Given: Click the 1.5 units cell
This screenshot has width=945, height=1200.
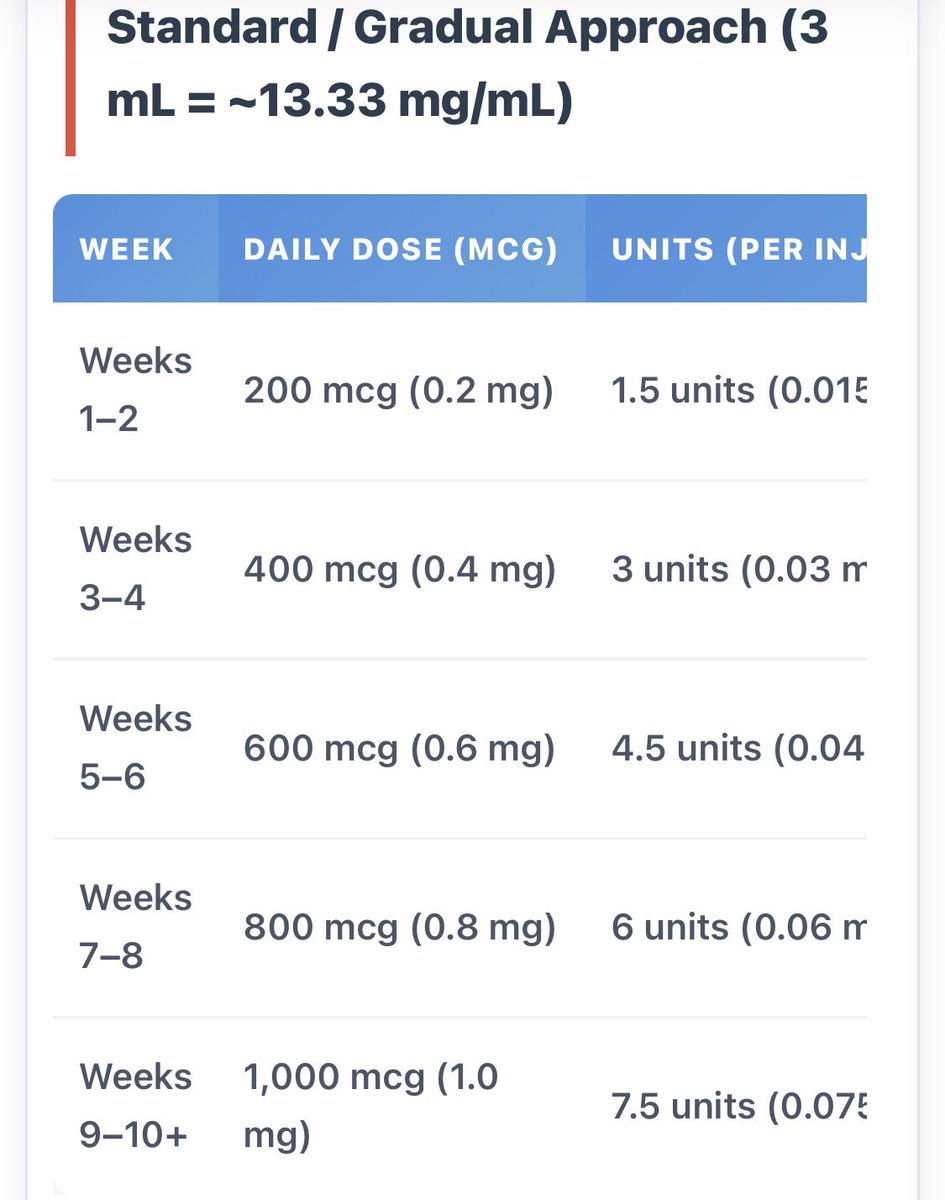Looking at the screenshot, I should click(739, 390).
